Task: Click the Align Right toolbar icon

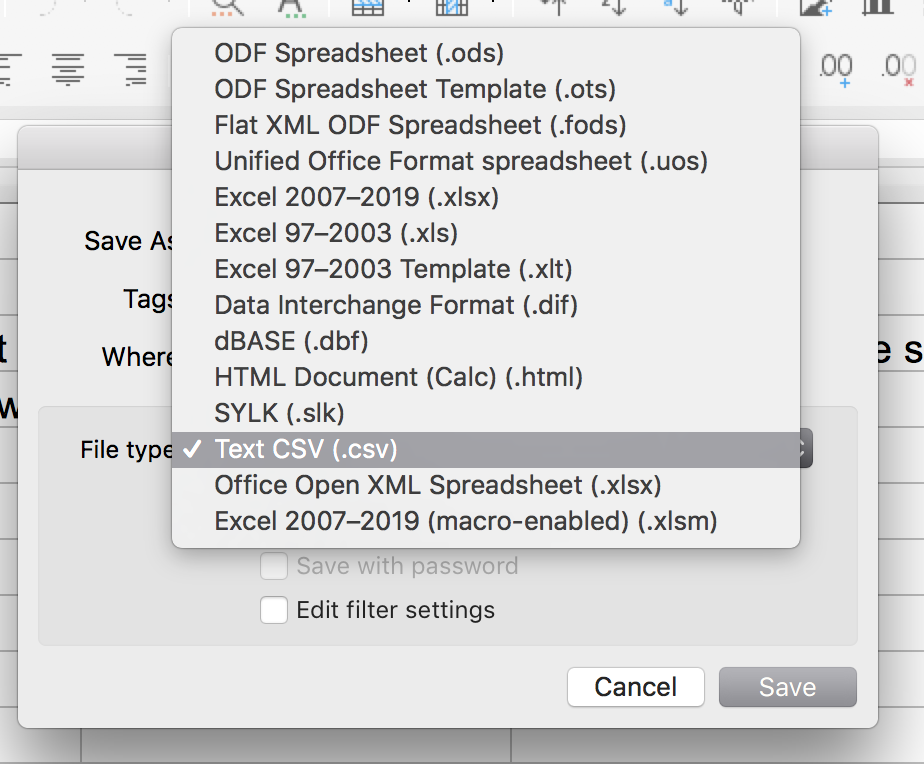Action: pyautogui.click(x=131, y=69)
